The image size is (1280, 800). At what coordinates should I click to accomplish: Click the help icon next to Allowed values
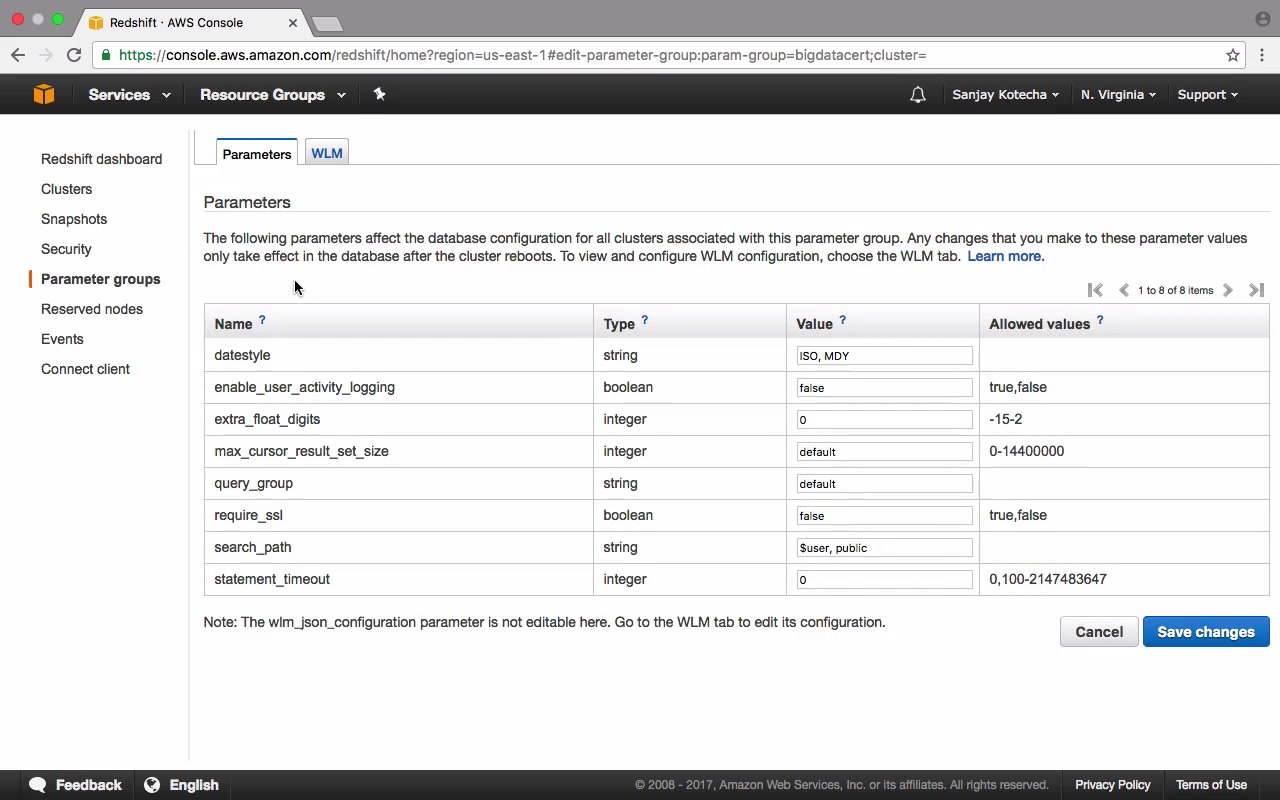pyautogui.click(x=1100, y=321)
